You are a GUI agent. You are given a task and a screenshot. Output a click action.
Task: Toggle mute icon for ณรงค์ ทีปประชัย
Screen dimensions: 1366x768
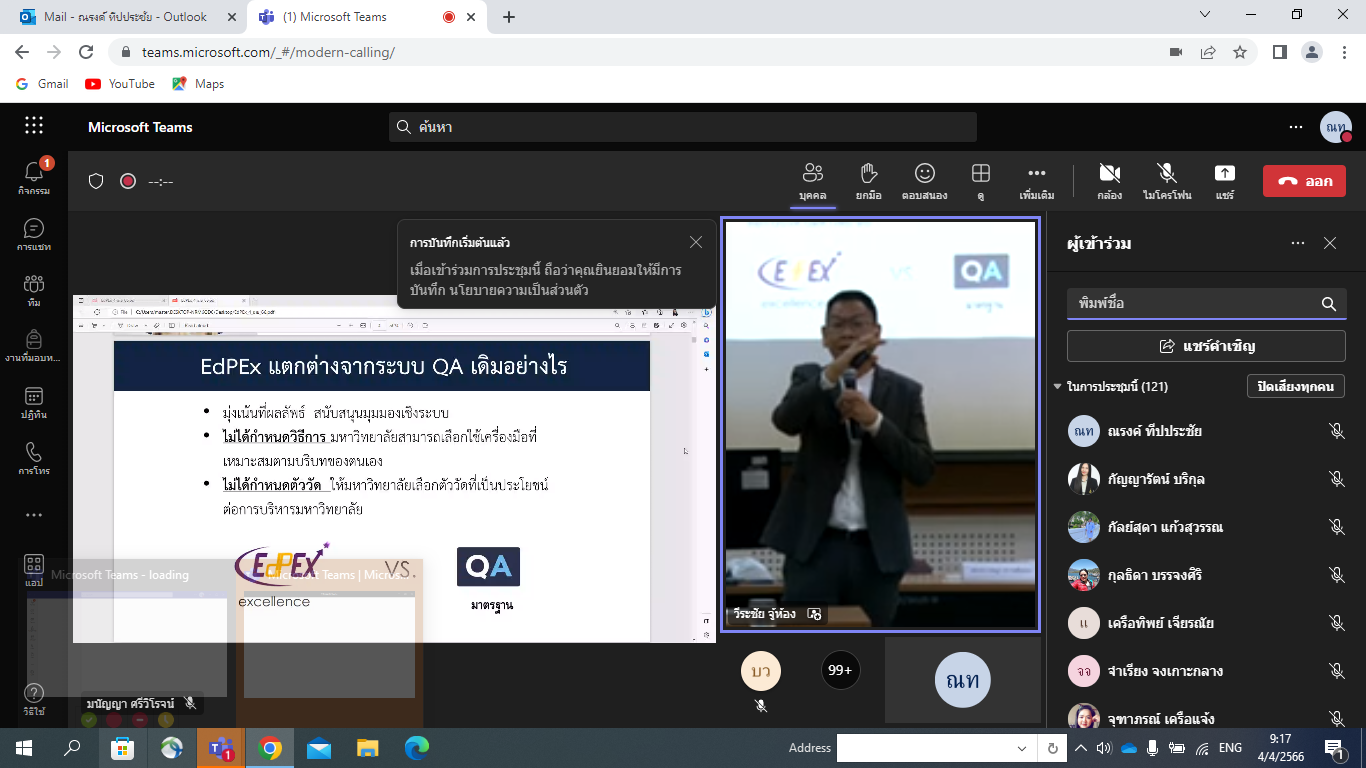point(1337,431)
